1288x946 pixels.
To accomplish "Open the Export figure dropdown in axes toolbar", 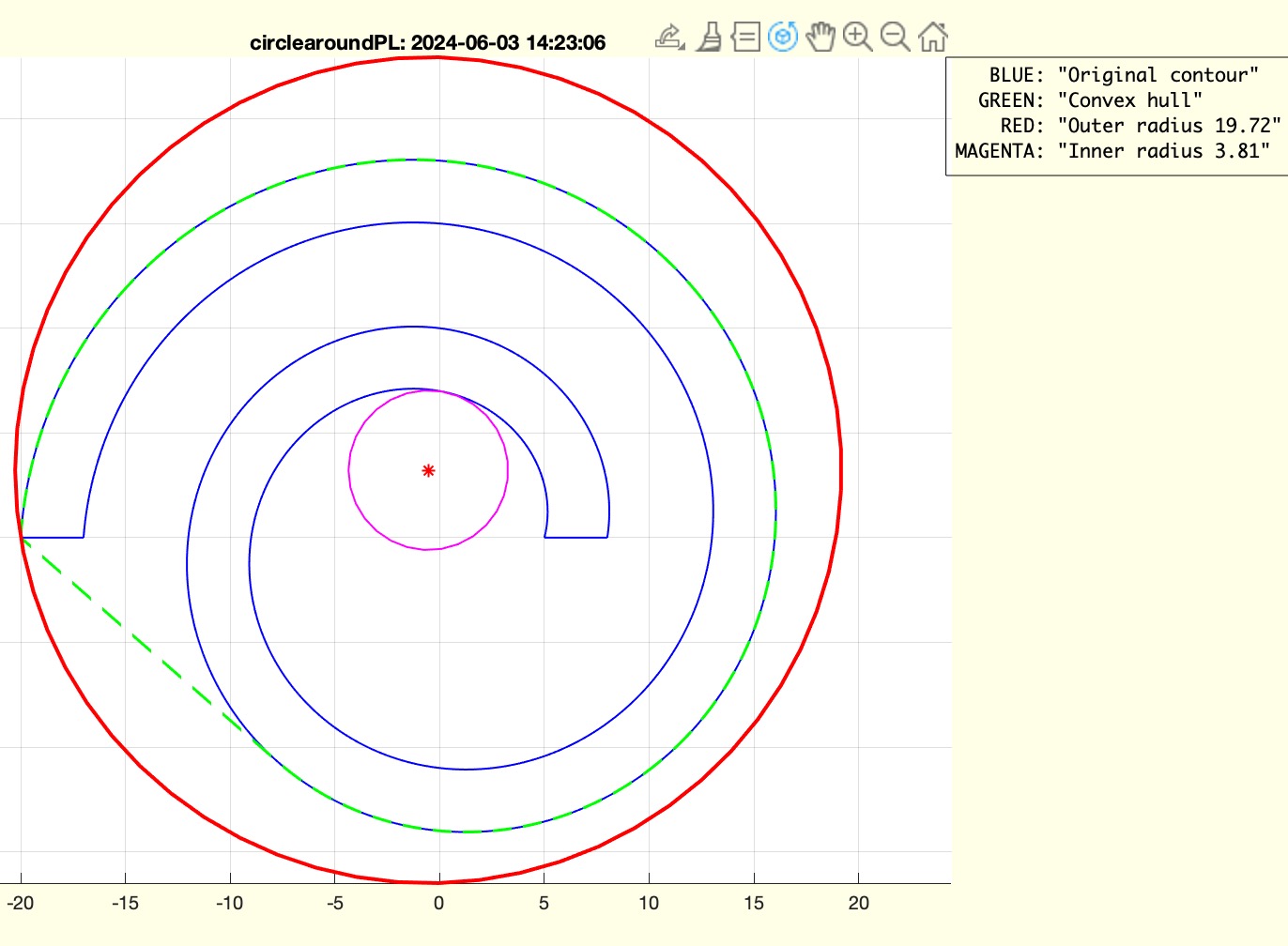I will (669, 38).
